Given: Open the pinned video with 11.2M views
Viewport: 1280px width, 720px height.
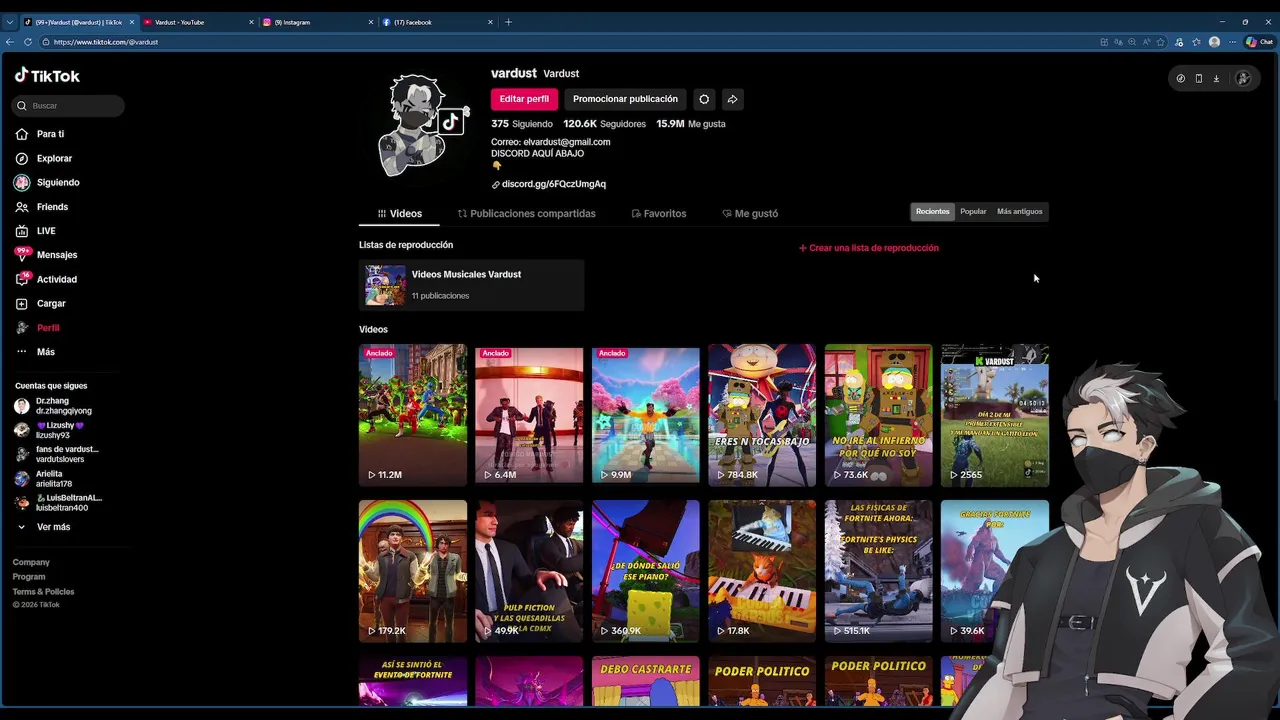Looking at the screenshot, I should (x=413, y=415).
